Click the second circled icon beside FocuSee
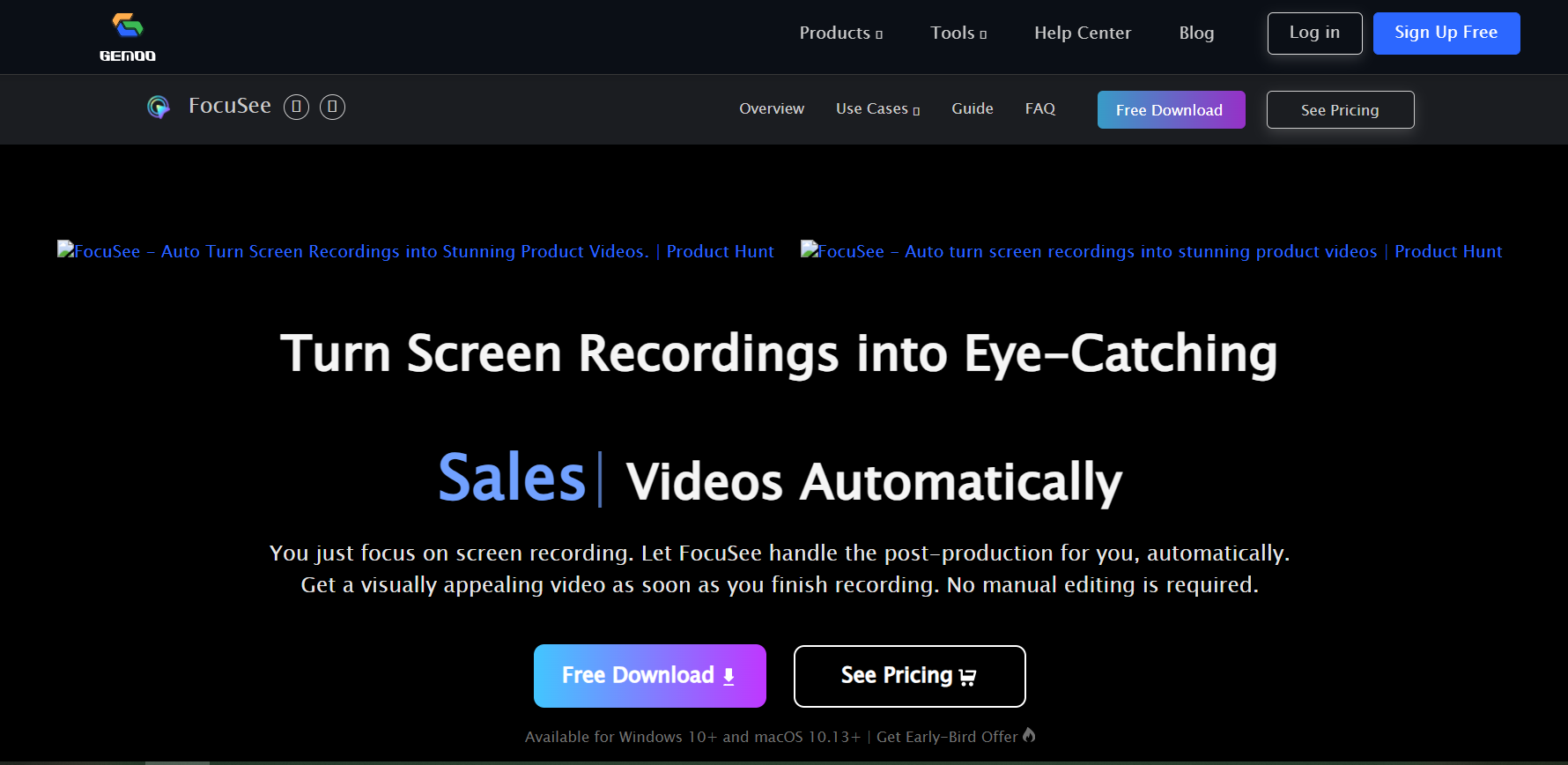This screenshot has height=765, width=1568. (332, 107)
